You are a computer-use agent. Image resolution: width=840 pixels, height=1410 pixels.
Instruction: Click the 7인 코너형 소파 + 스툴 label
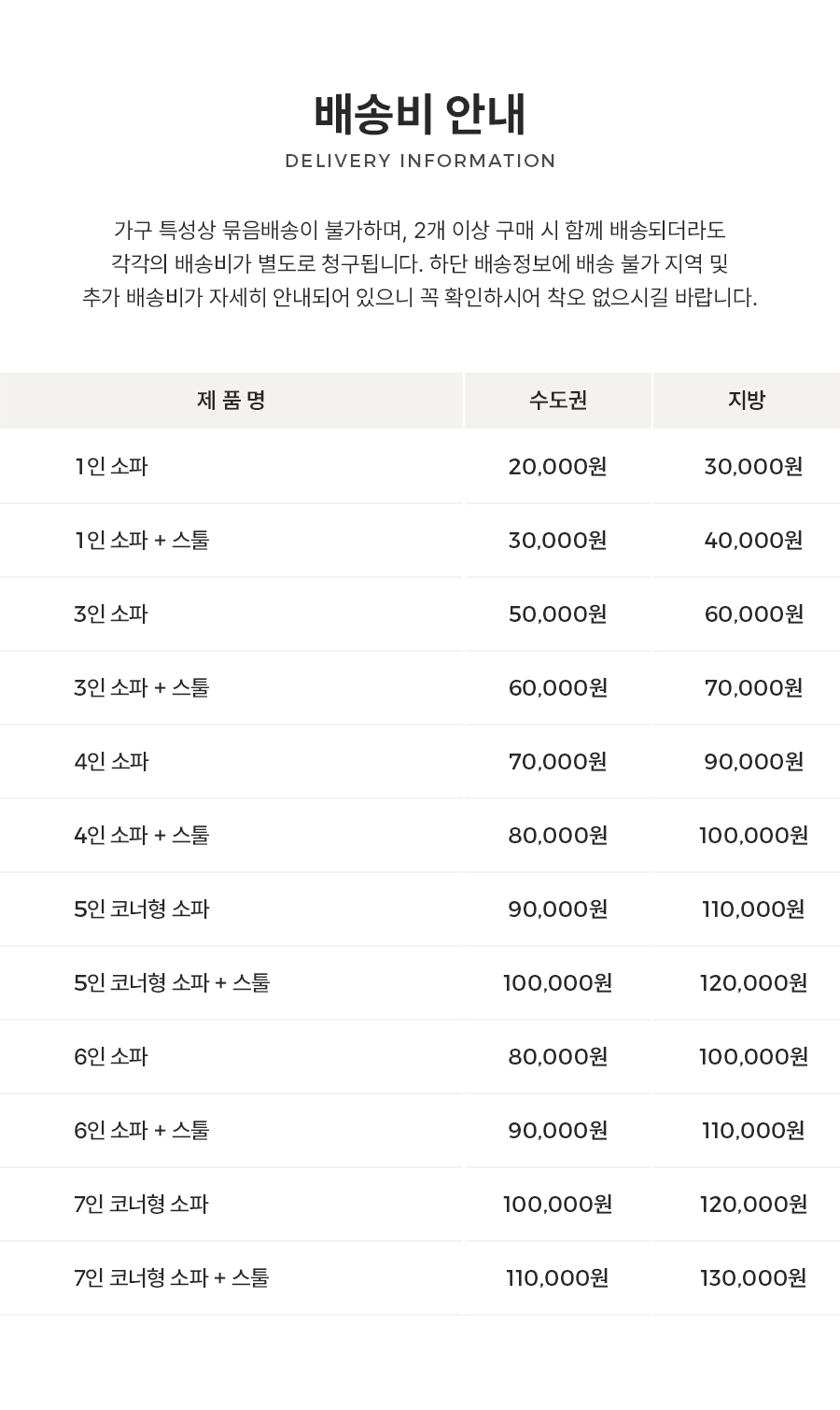pyautogui.click(x=172, y=1277)
